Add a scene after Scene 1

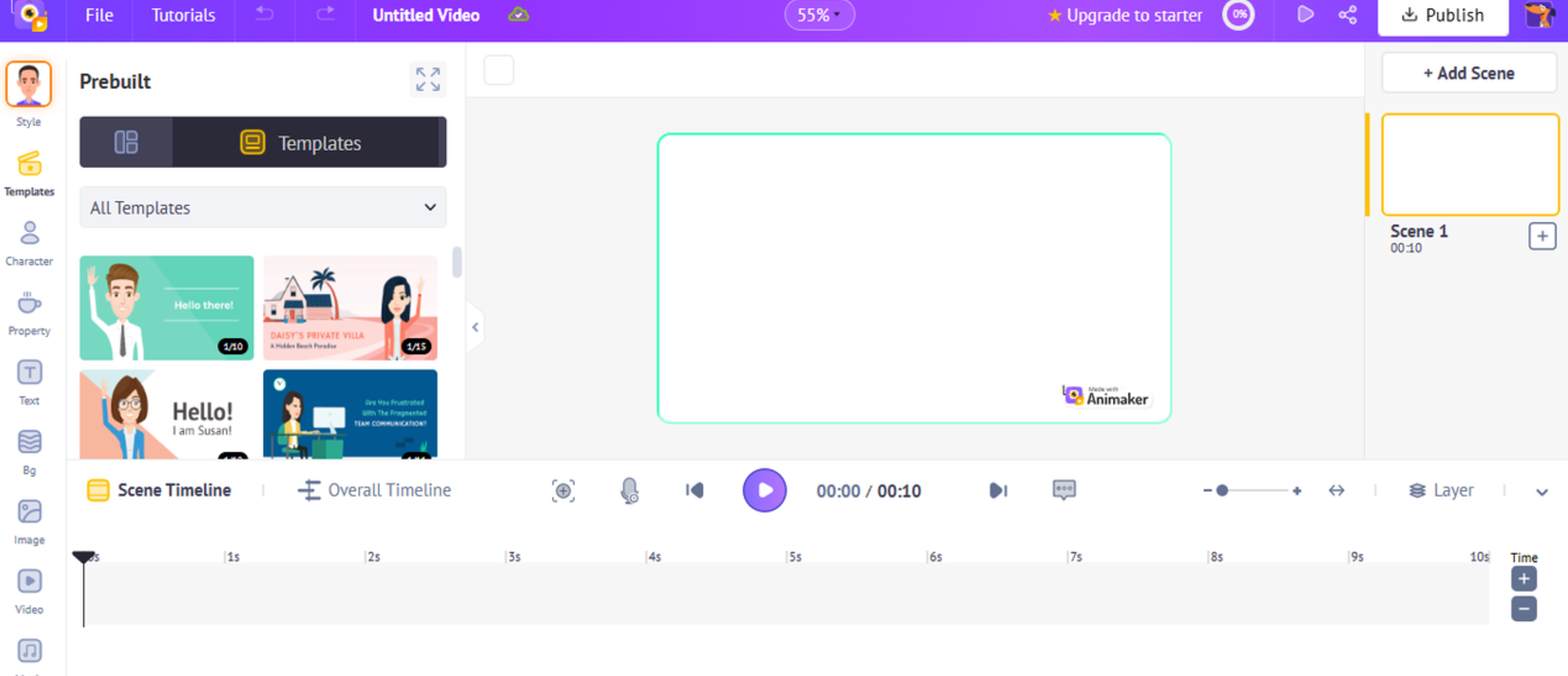(1543, 237)
